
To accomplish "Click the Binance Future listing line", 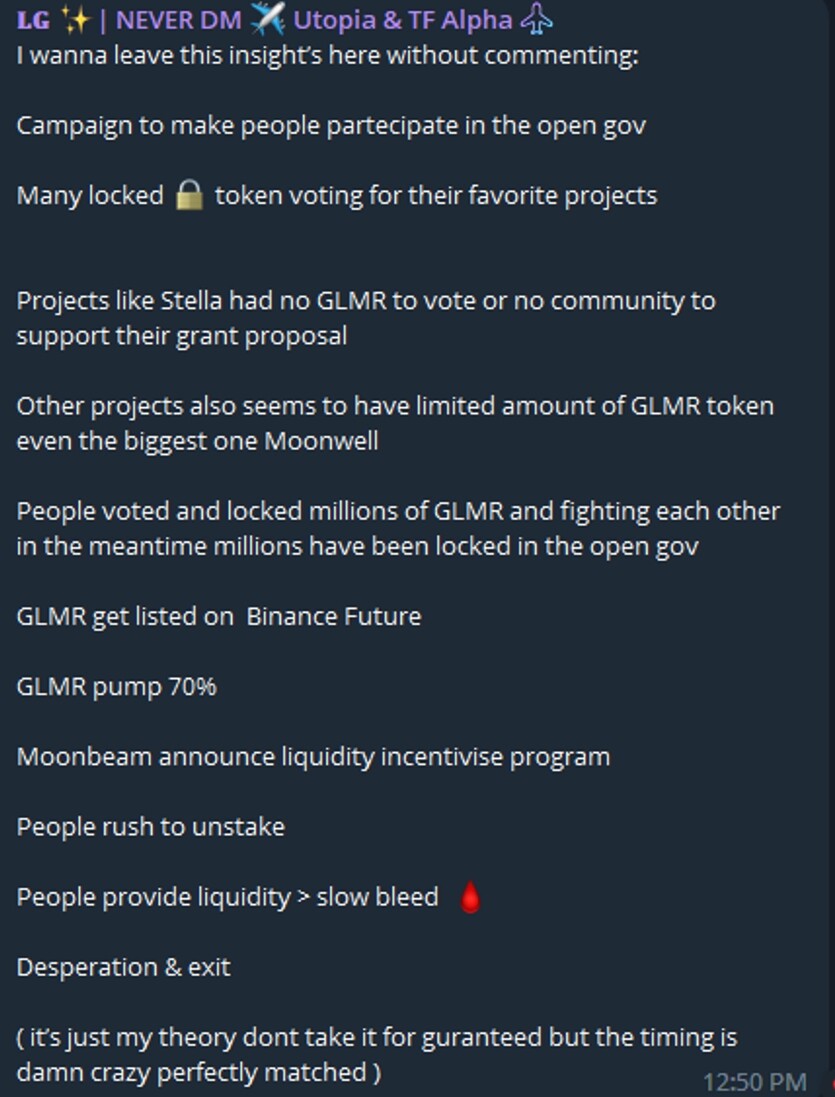I will [x=219, y=616].
